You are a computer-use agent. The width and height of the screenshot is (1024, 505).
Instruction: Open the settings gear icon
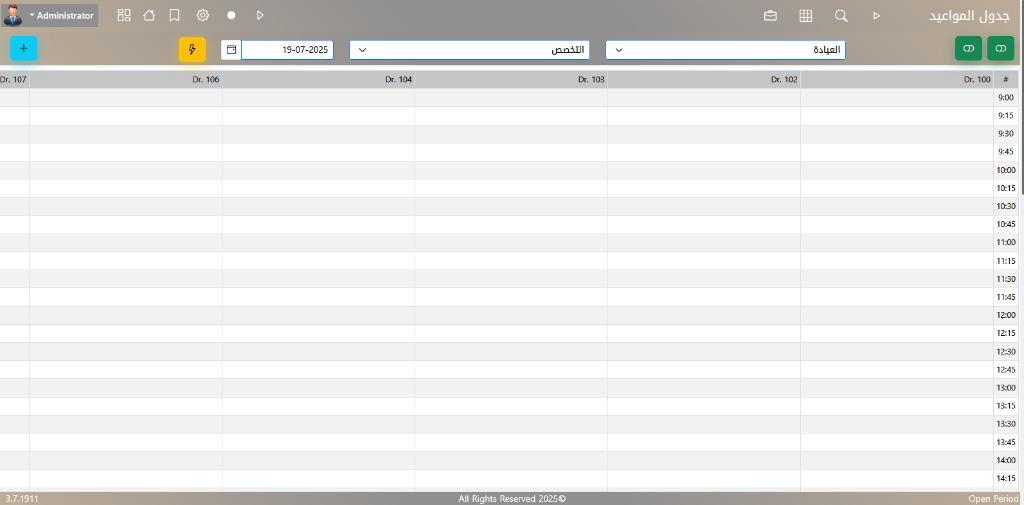[x=203, y=15]
